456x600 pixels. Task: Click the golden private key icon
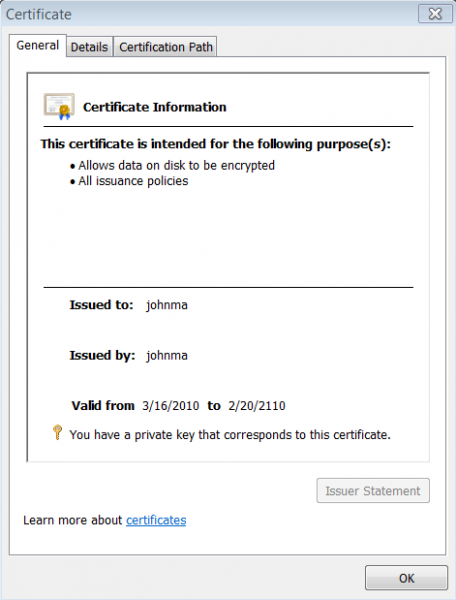tap(57, 432)
